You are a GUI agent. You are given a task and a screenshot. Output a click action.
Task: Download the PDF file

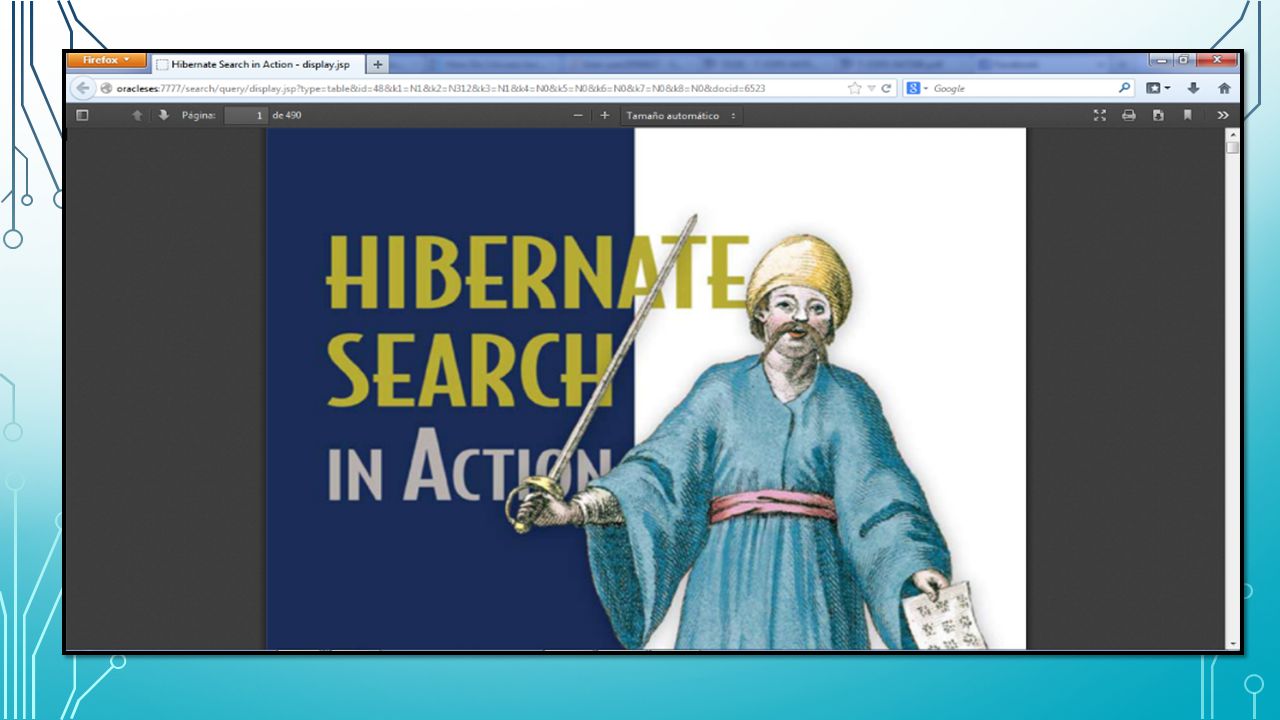point(1158,116)
